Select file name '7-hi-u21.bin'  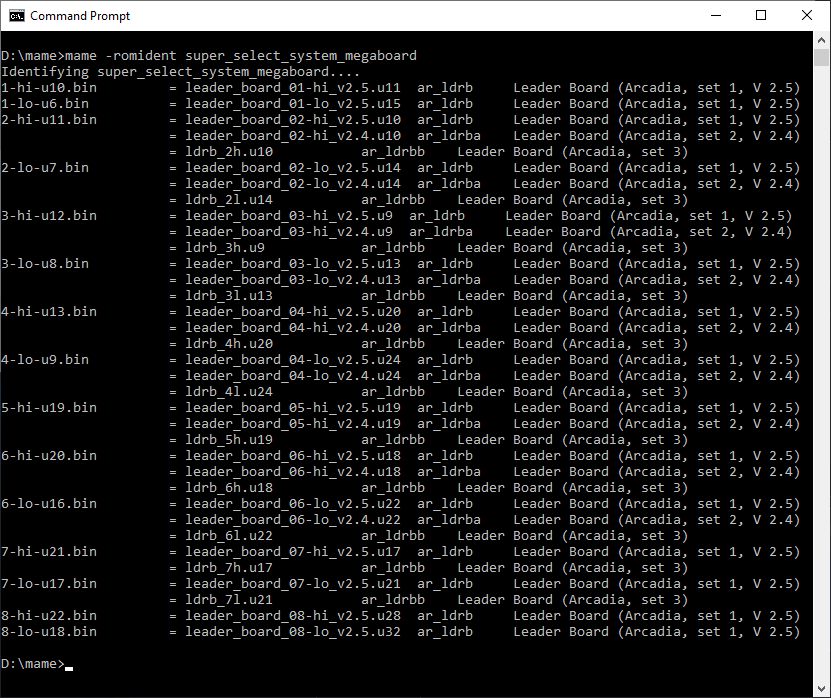coord(49,551)
